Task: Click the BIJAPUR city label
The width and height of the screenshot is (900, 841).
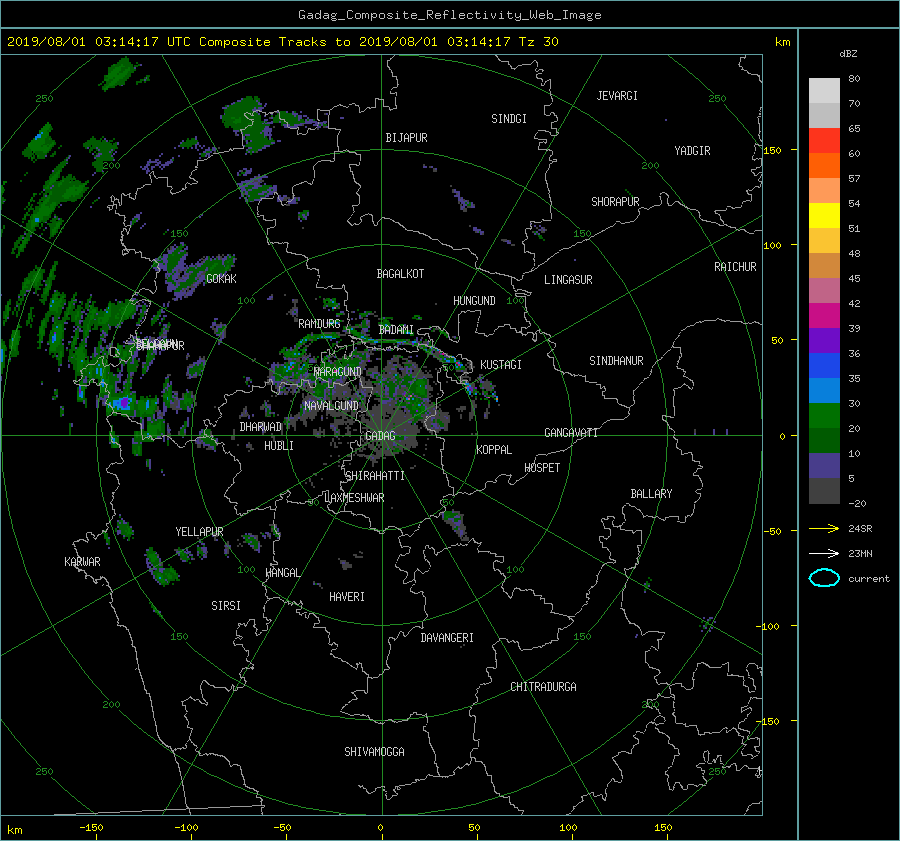Action: click(x=406, y=138)
